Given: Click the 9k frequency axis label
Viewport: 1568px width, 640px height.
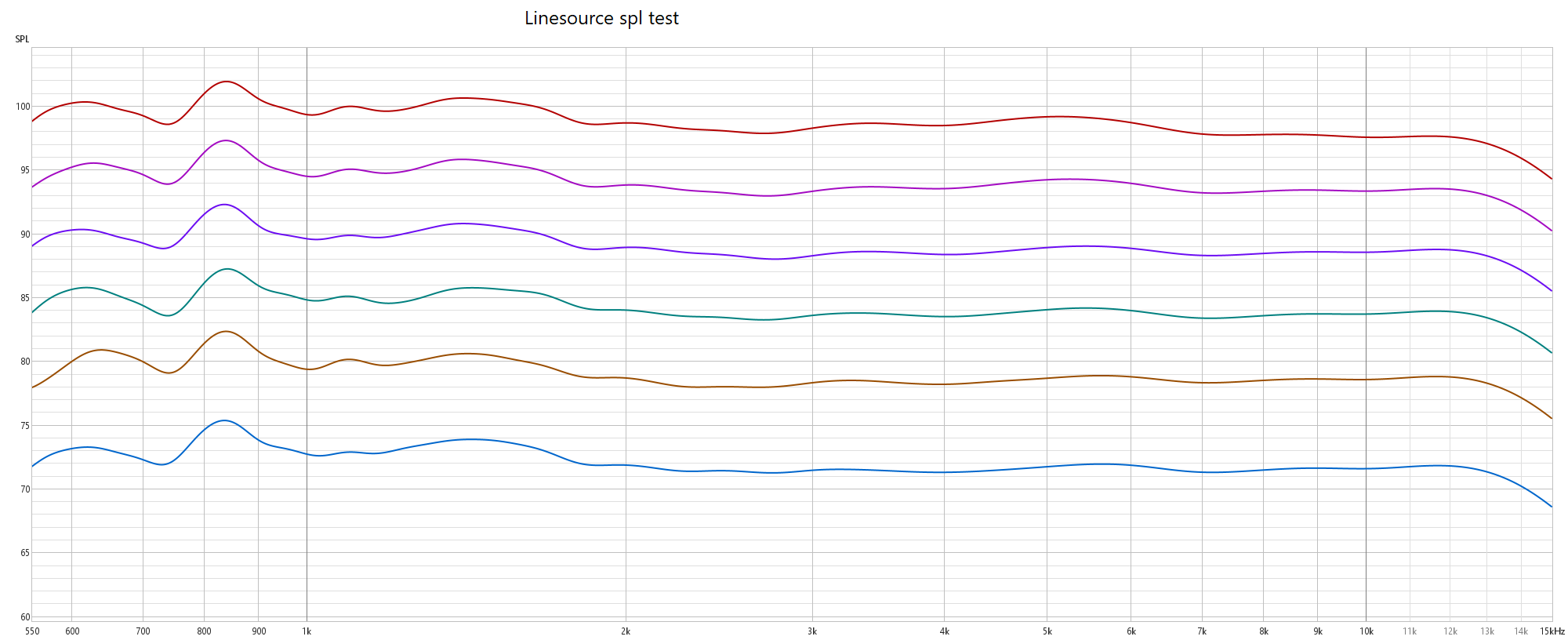Looking at the screenshot, I should (x=1318, y=631).
